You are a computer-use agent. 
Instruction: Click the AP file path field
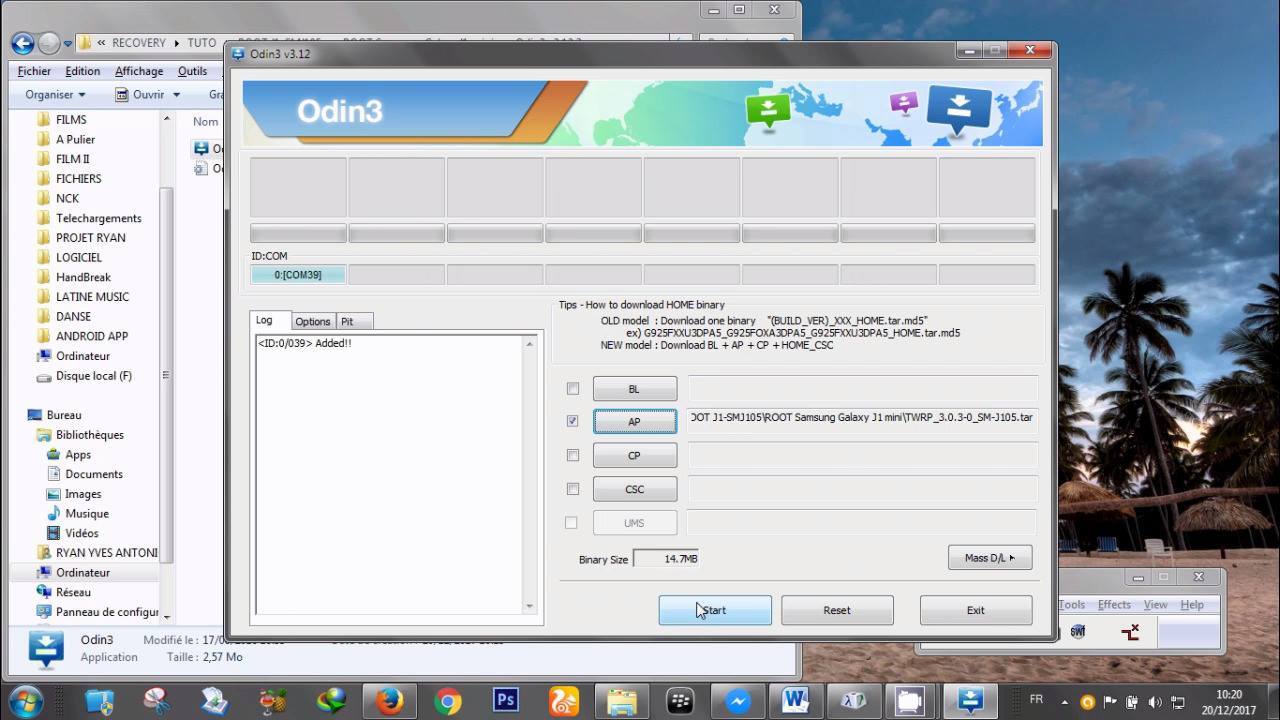(x=862, y=418)
